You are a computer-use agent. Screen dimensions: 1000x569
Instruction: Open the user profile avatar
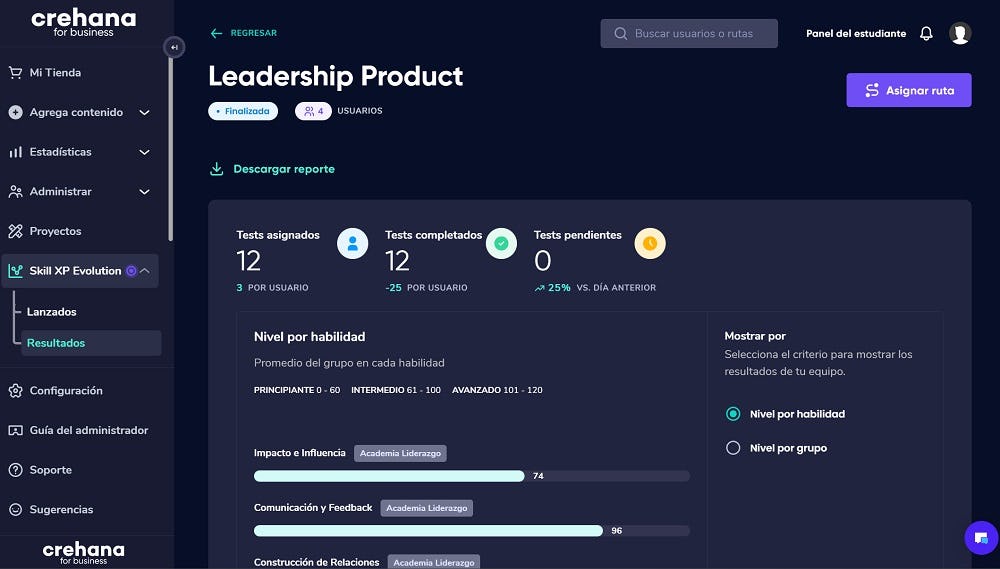[960, 33]
